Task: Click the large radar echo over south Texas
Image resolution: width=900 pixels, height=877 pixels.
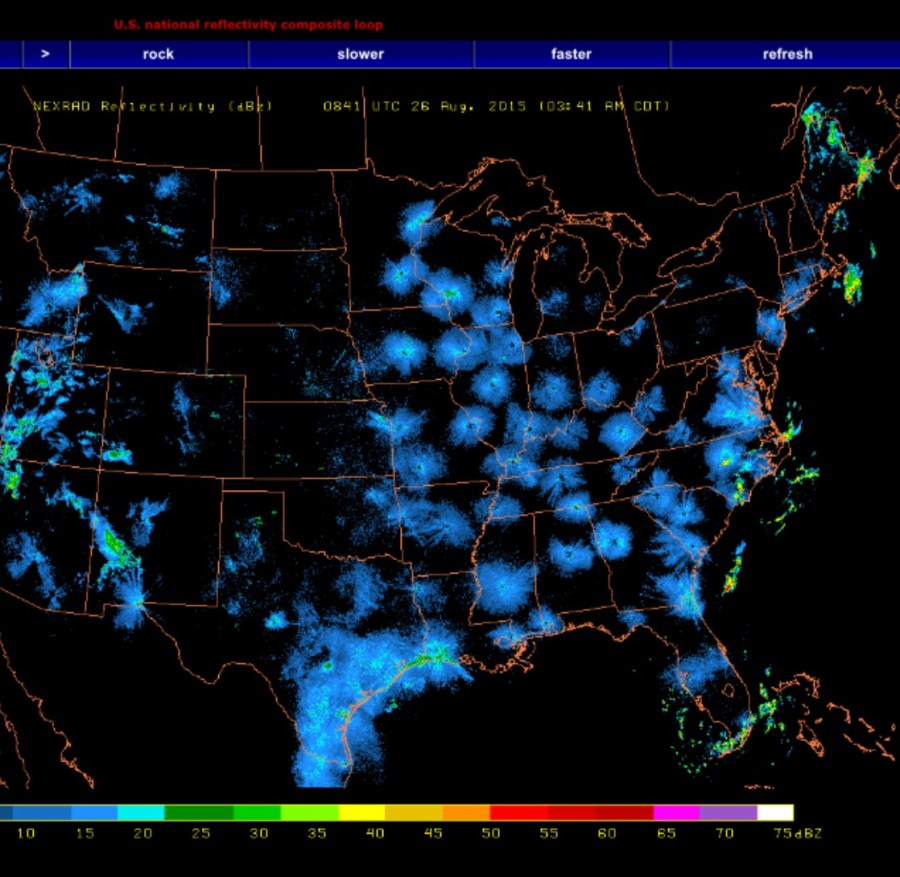Action: coord(335,700)
